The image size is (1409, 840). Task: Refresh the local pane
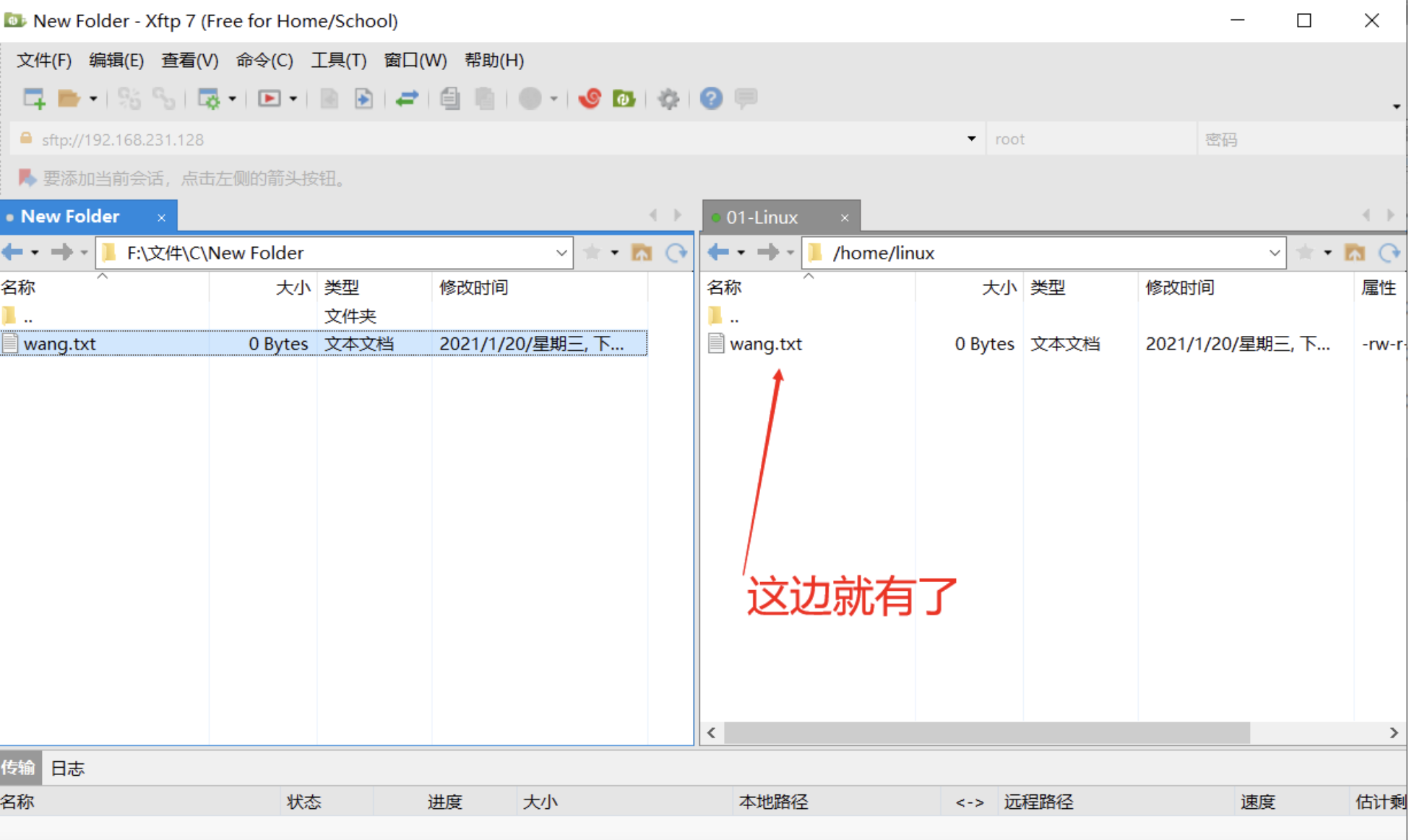pos(676,252)
